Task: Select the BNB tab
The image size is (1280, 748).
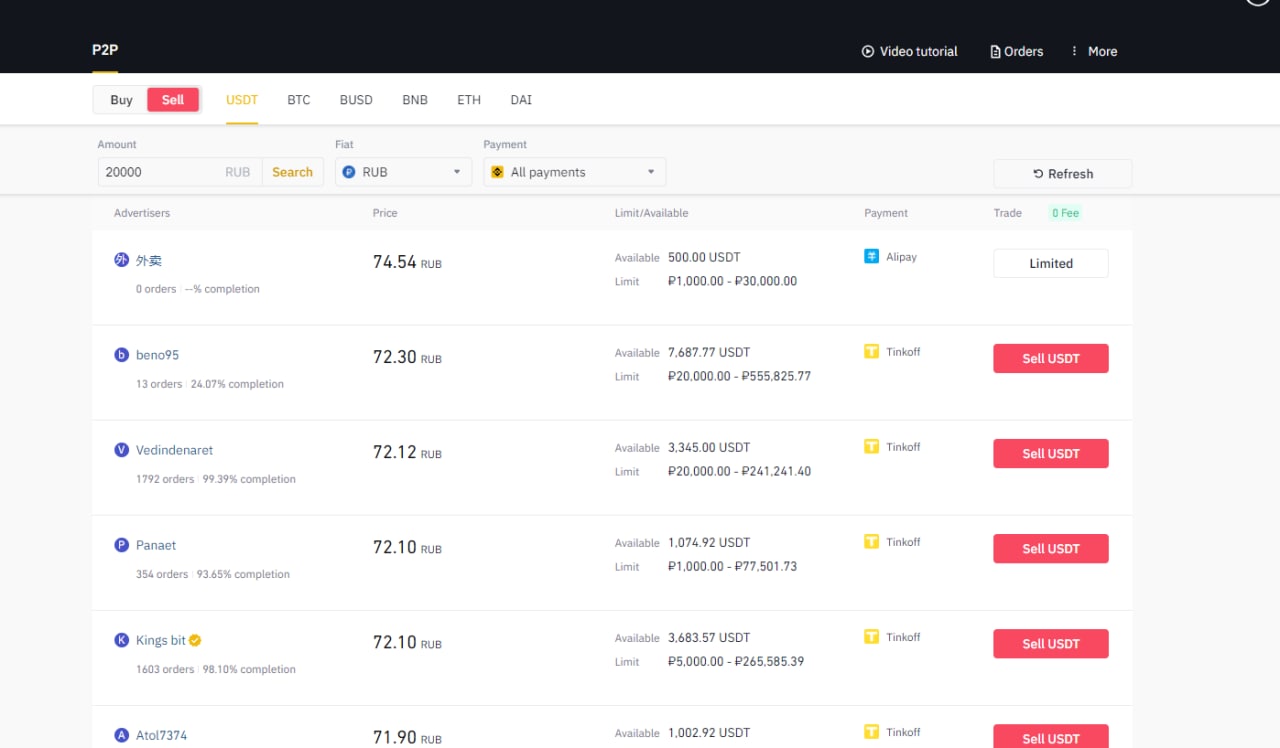Action: tap(415, 100)
